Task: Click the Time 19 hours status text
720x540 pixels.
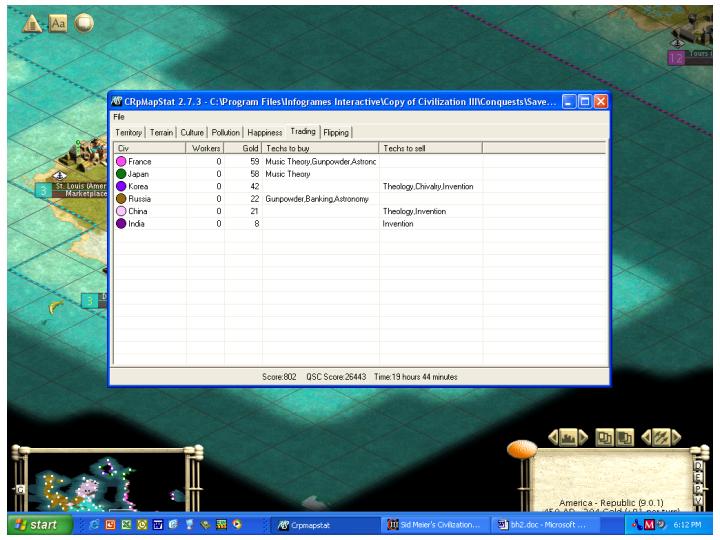Action: (416, 377)
